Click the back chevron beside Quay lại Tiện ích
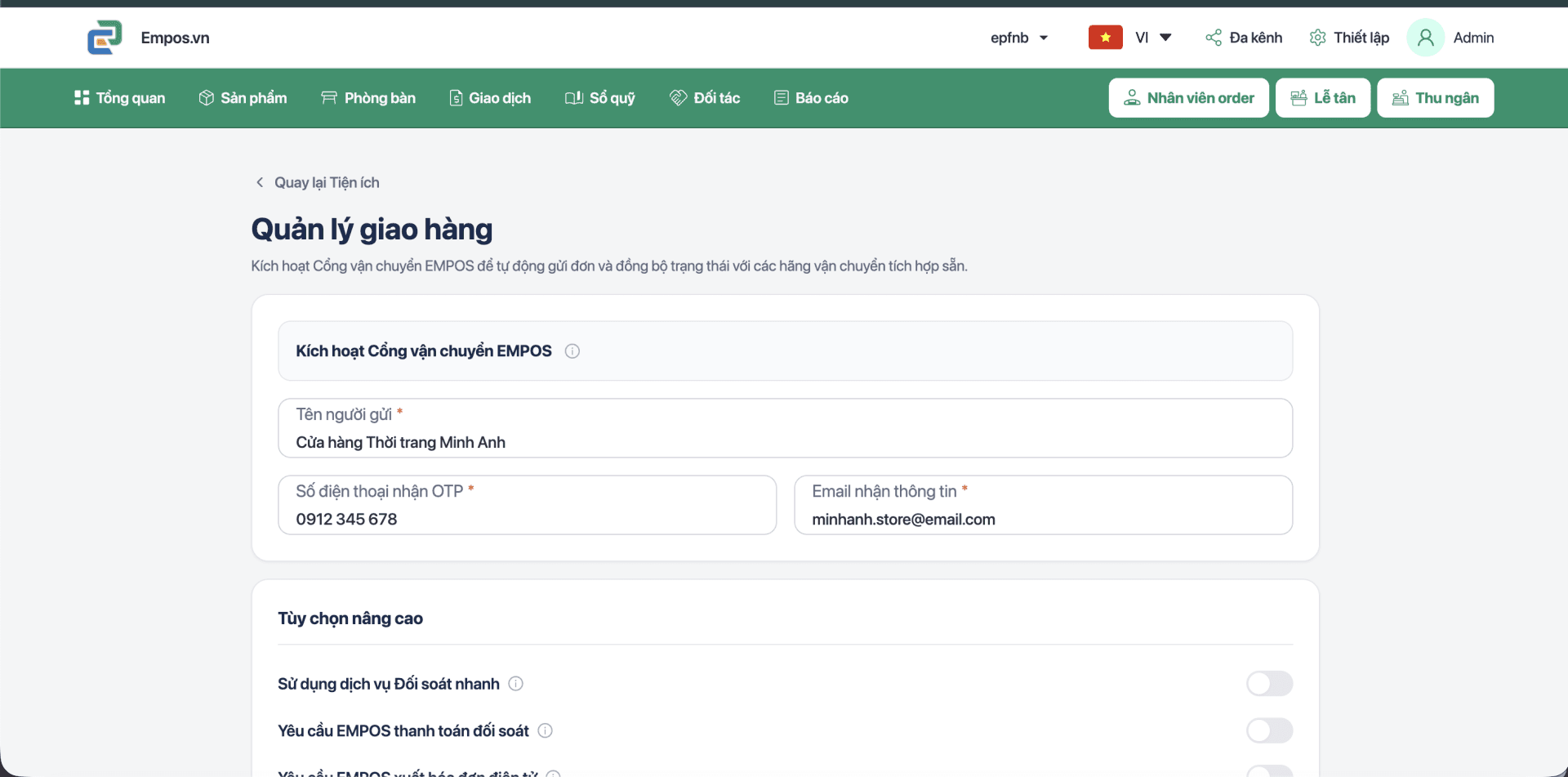Image resolution: width=1568 pixels, height=777 pixels. [260, 182]
